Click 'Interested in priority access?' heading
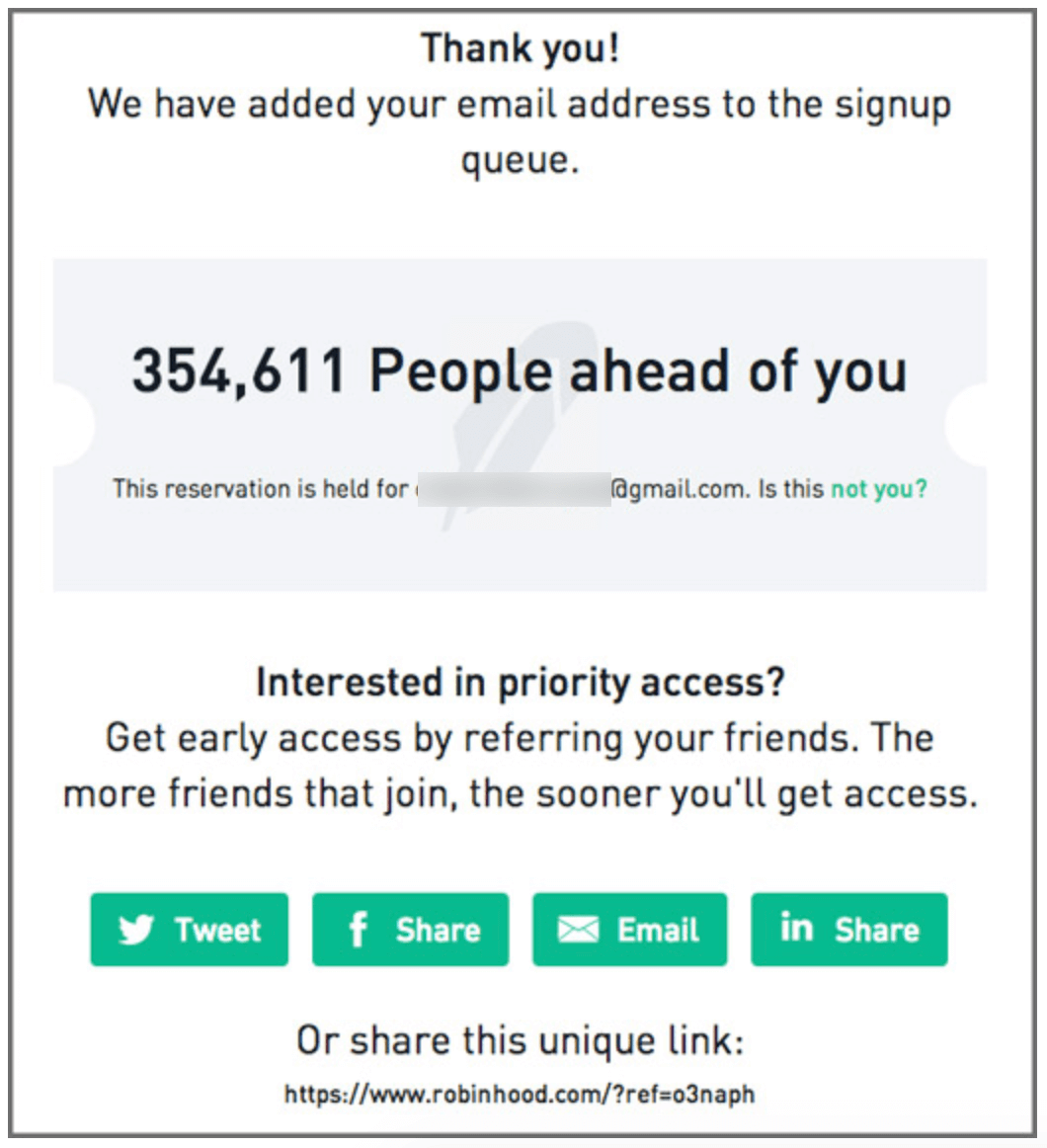 520,683
